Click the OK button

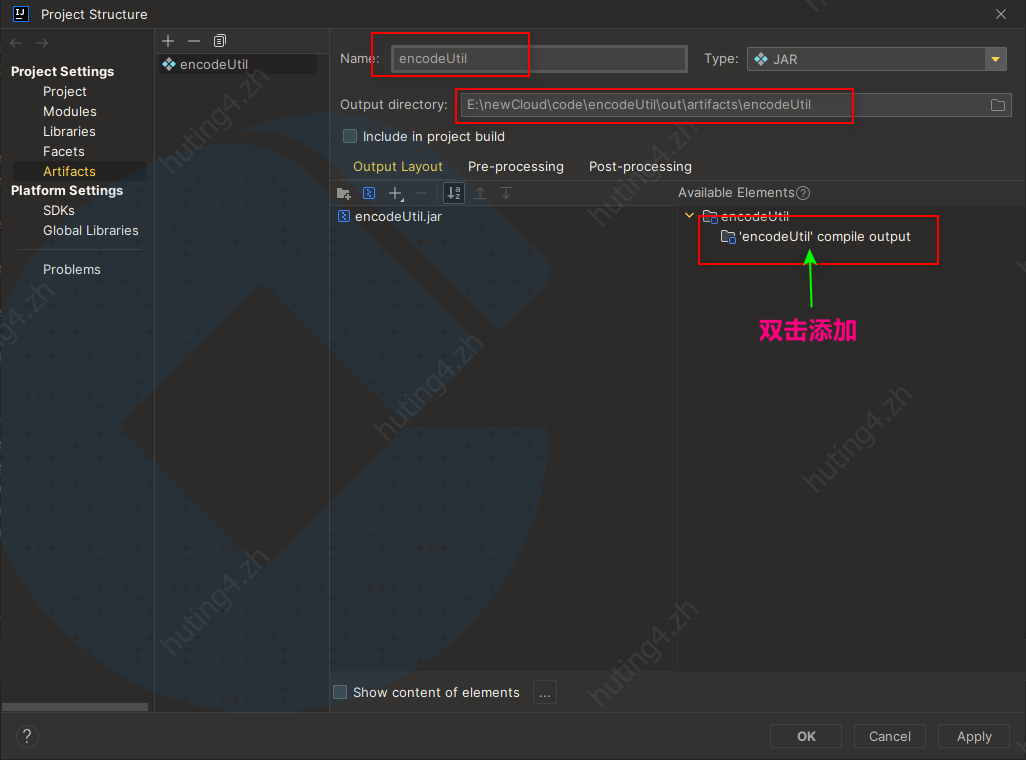[x=806, y=736]
